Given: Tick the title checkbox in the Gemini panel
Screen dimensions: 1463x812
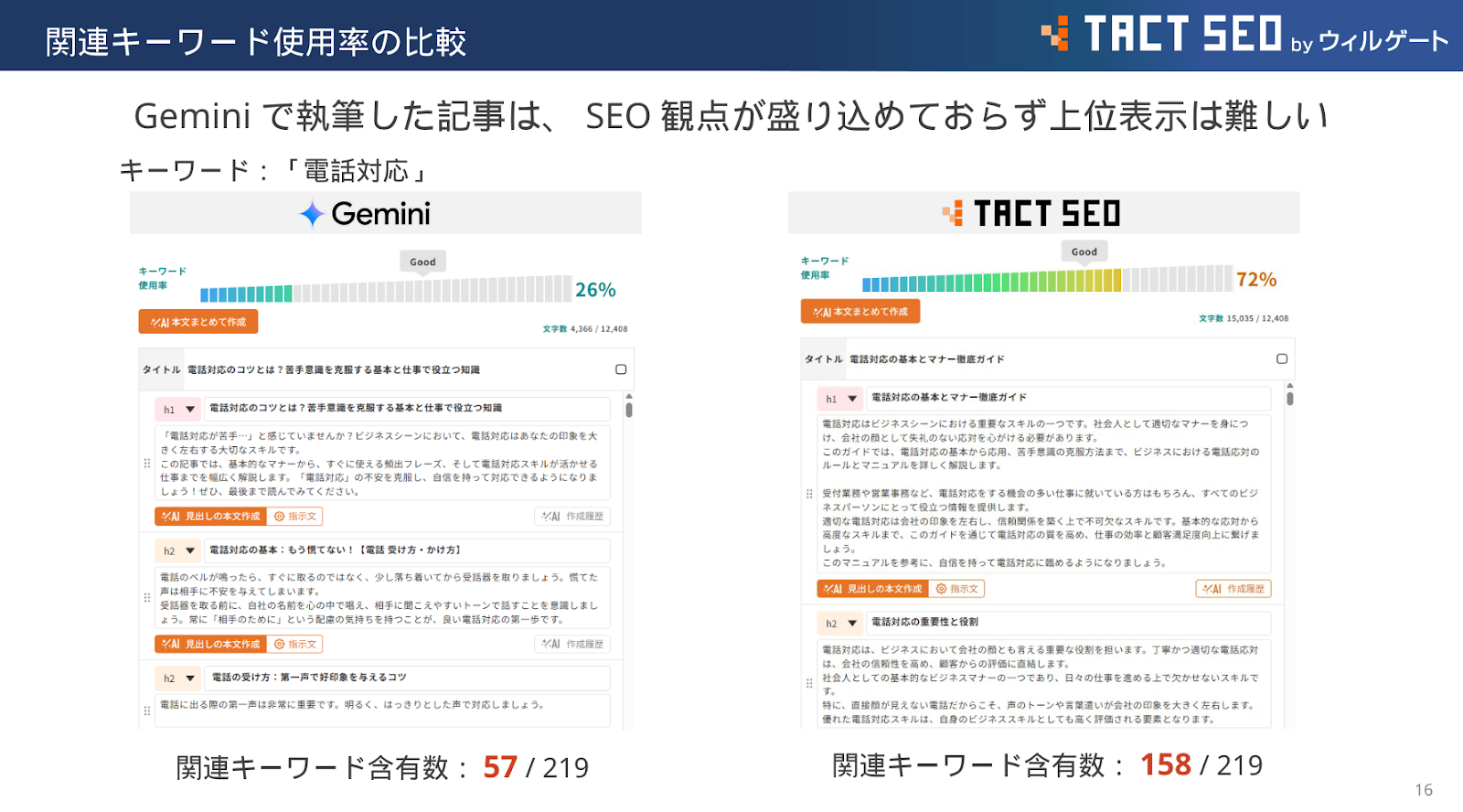Looking at the screenshot, I should tap(621, 369).
